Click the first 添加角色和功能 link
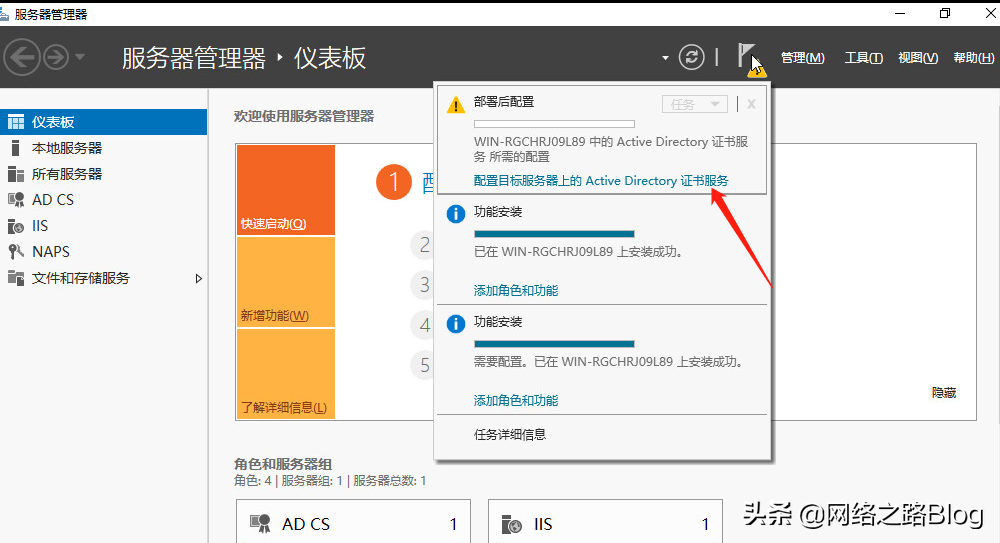Screen dimensions: 1000x543 (x=516, y=291)
